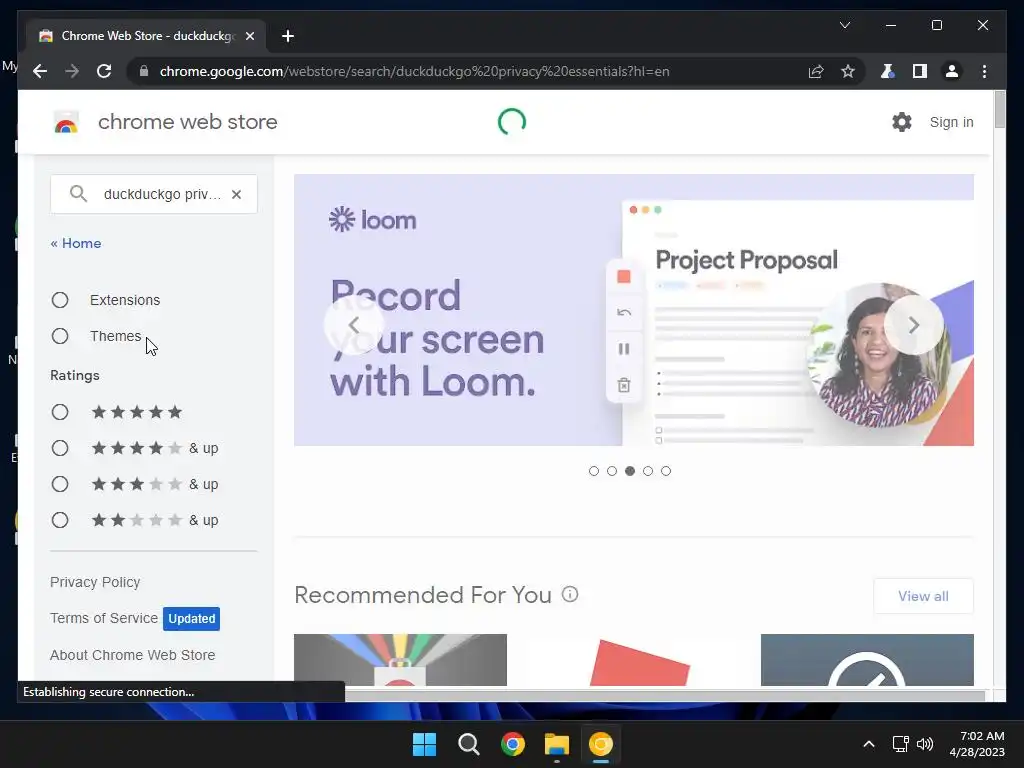Open the Terms of Service link

104,618
